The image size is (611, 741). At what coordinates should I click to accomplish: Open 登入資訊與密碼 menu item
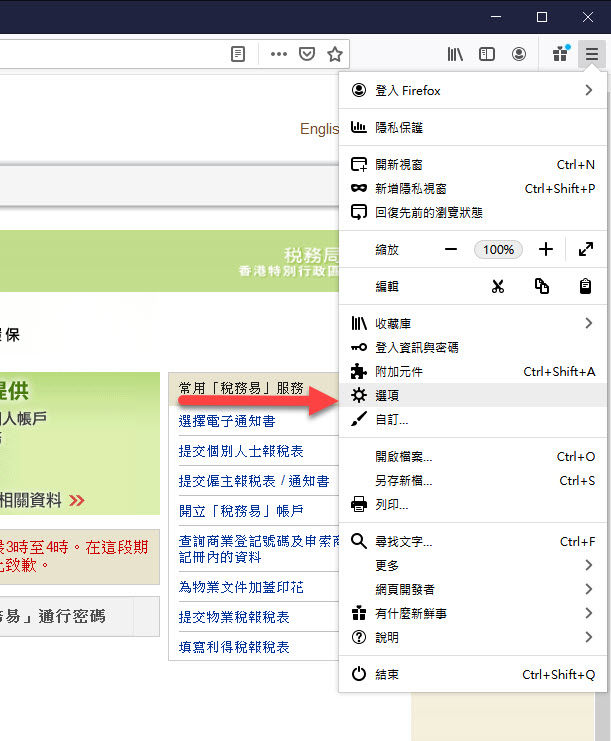[473, 348]
